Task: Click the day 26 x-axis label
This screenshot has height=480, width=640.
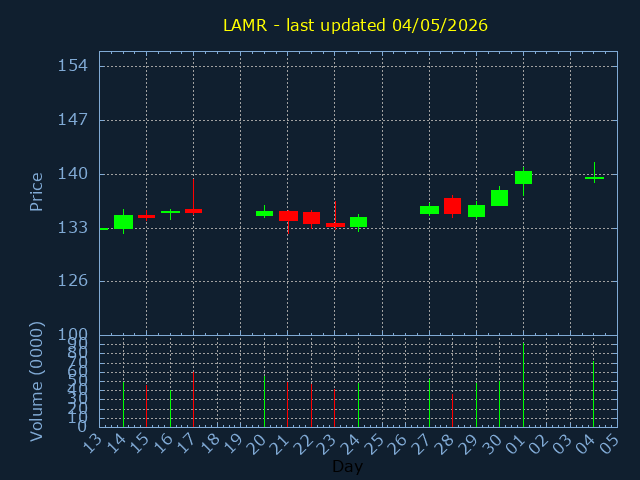Action: pos(399,444)
